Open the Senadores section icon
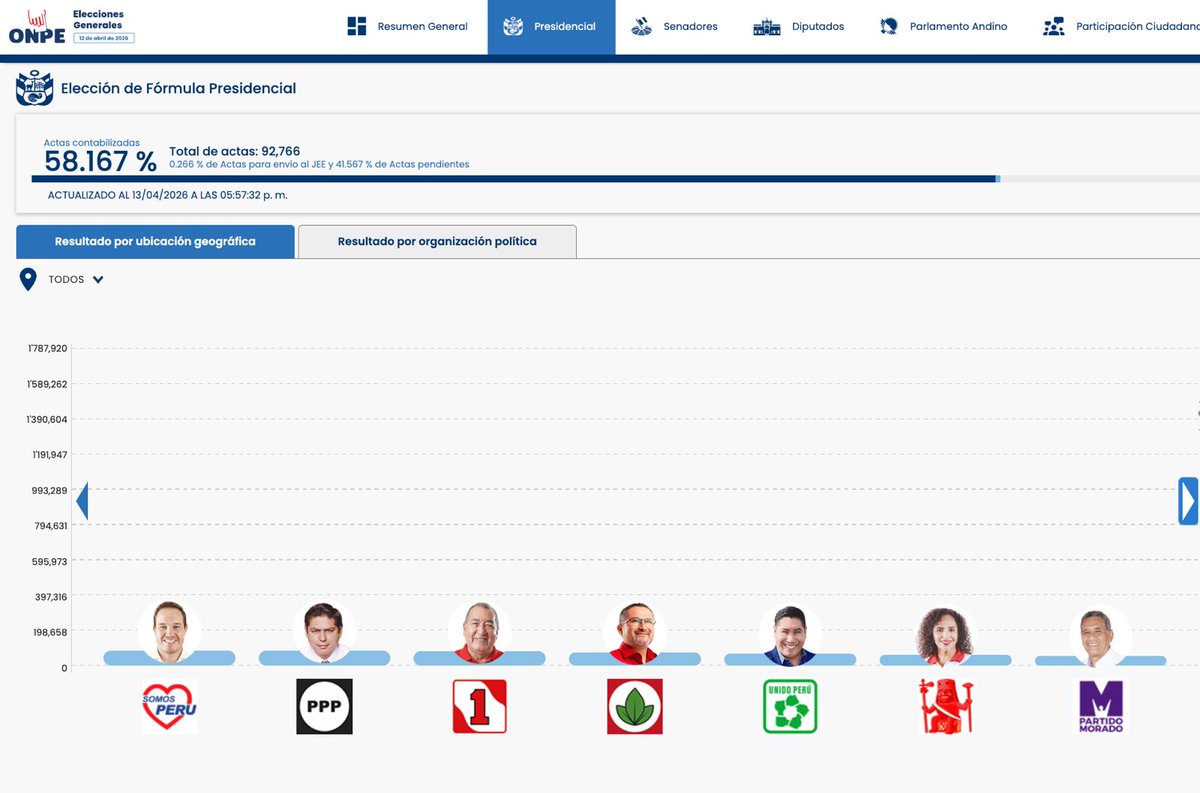The width and height of the screenshot is (1200, 793). click(x=641, y=25)
